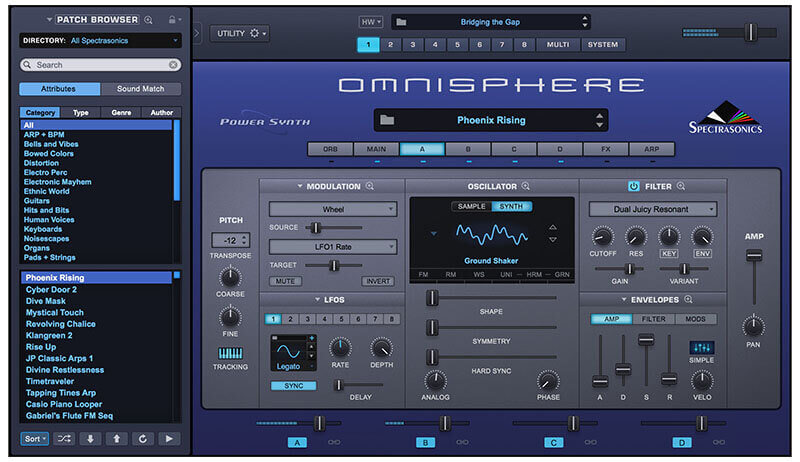Click the SYSTEM button
800x462 pixels.
(603, 44)
